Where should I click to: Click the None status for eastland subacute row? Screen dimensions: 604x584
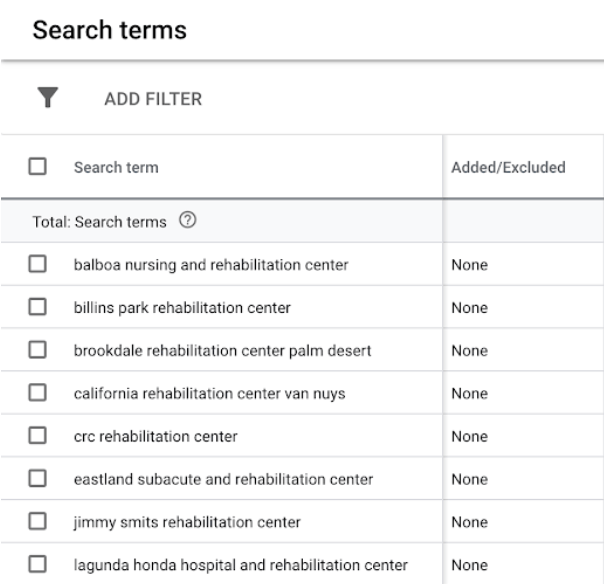tap(470, 480)
